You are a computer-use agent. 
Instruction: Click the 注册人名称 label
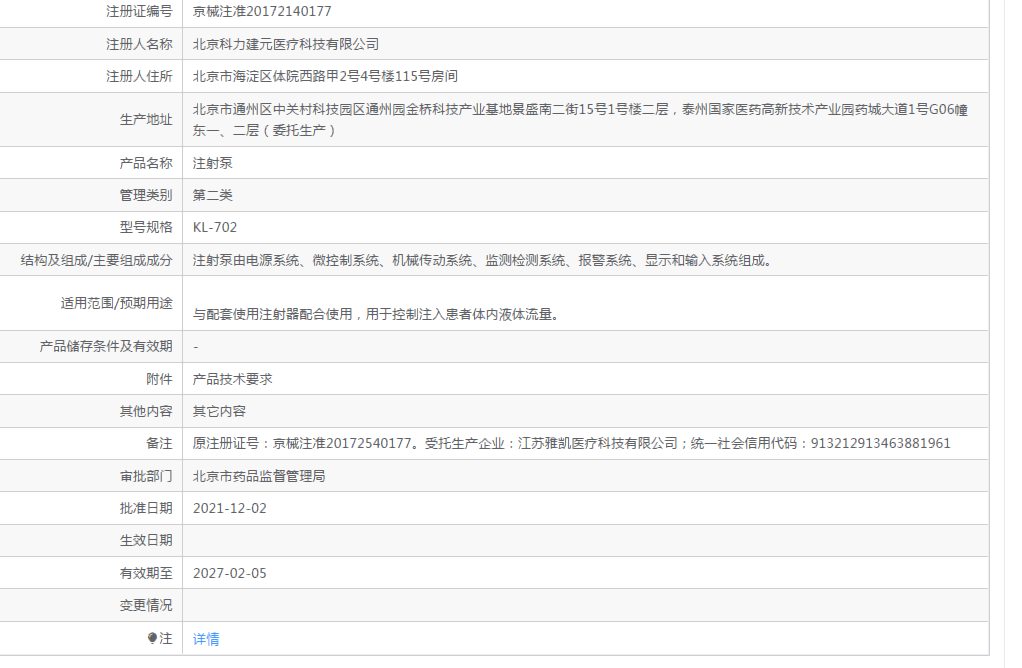(139, 44)
